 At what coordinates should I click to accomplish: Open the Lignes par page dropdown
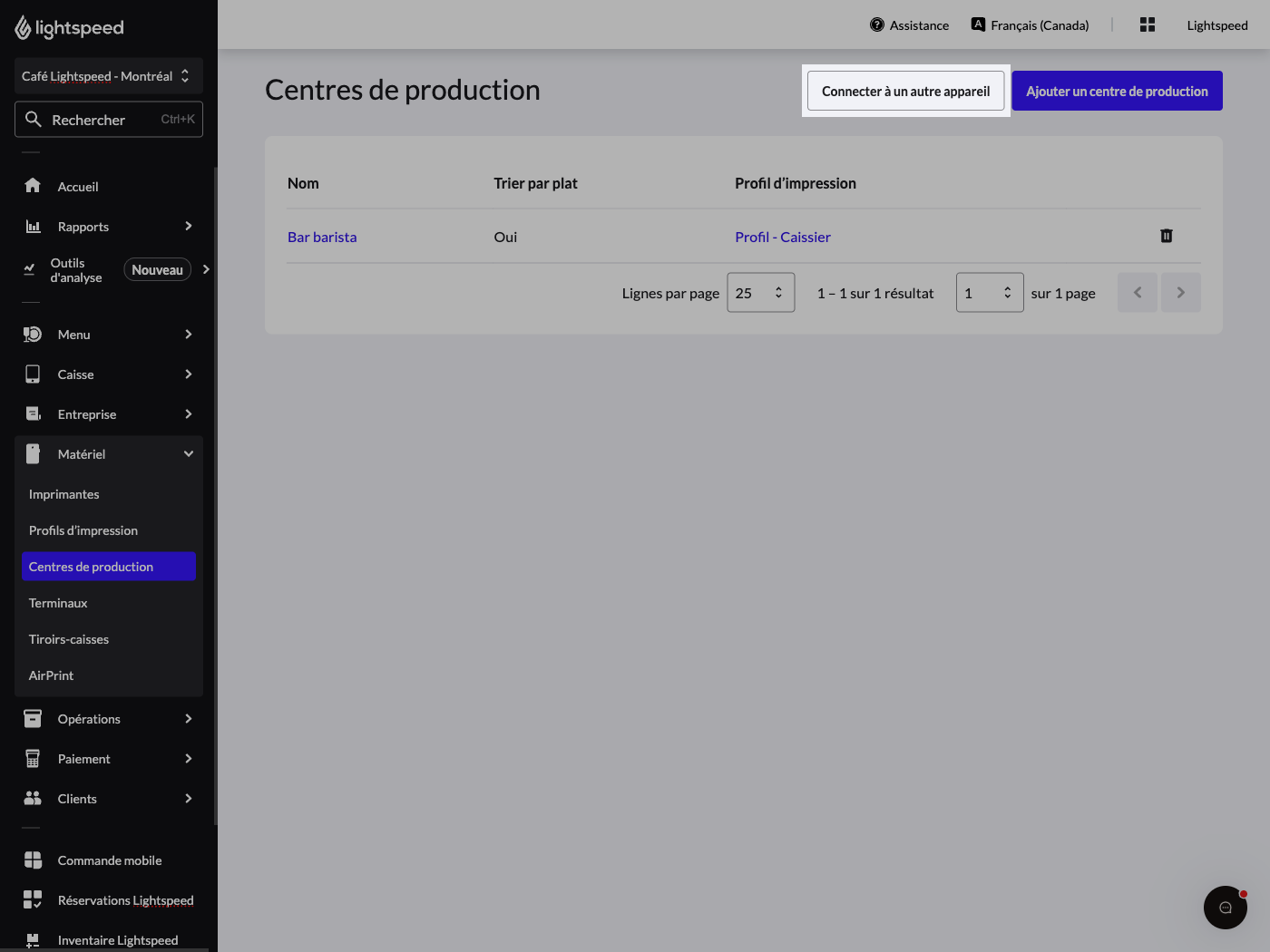(x=761, y=293)
